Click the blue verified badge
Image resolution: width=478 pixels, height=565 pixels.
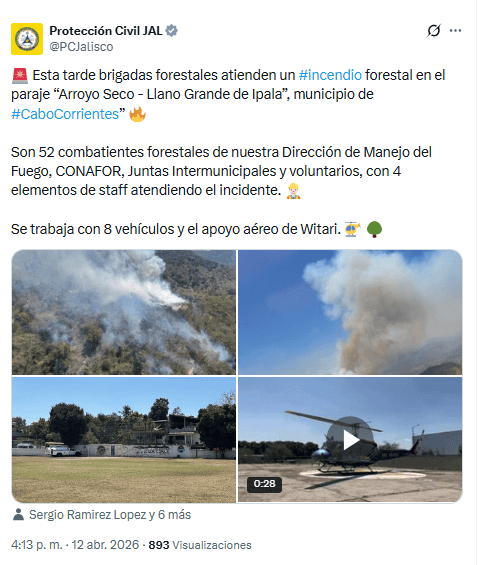click(171, 31)
